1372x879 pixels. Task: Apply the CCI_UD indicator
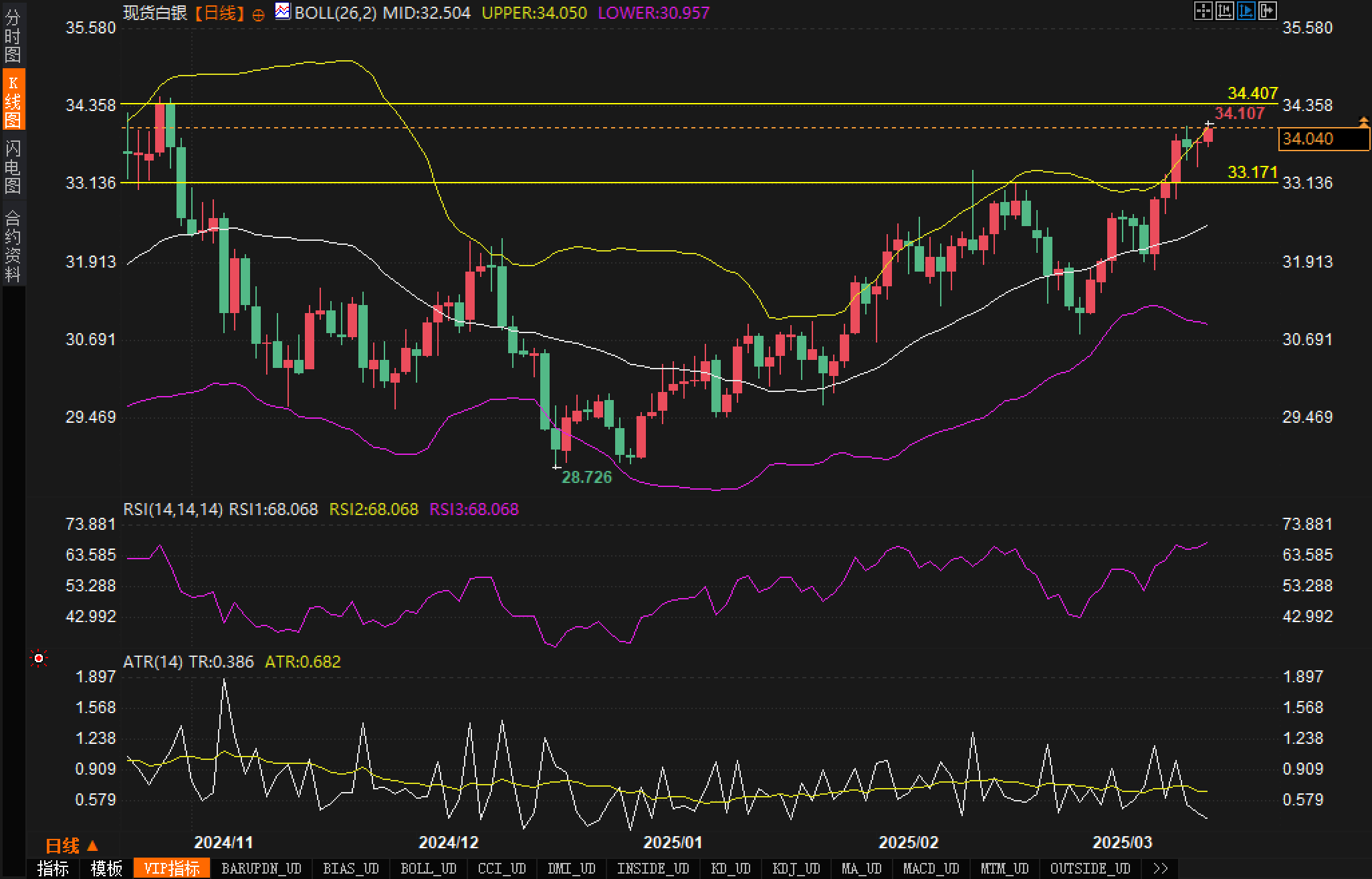[502, 868]
